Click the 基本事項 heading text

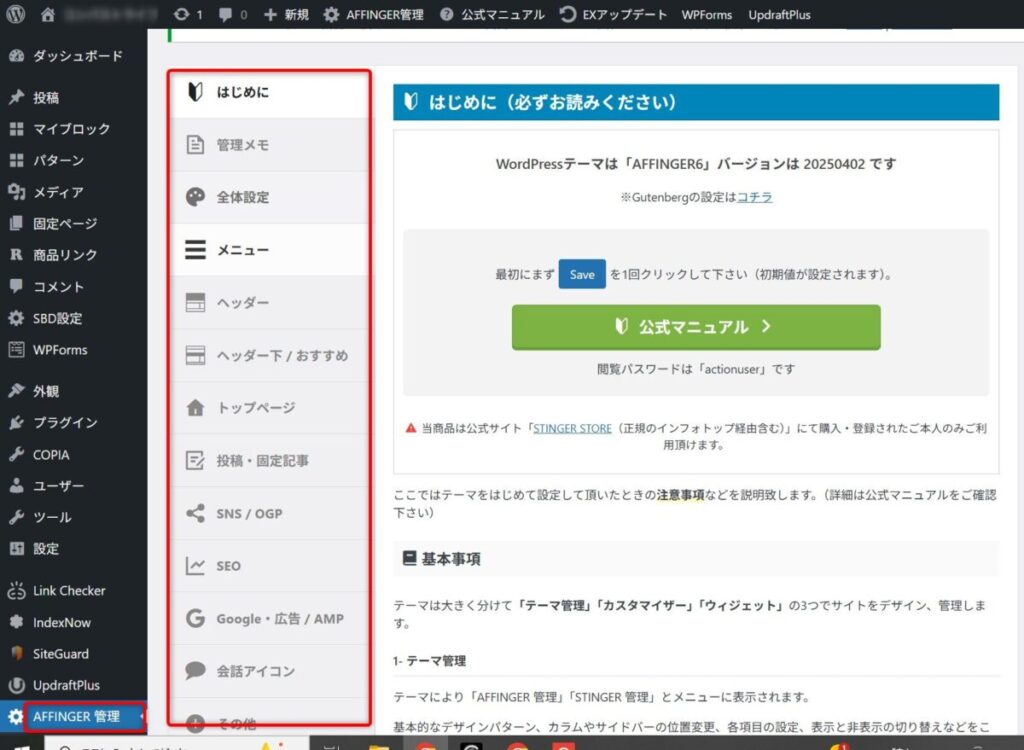coord(451,559)
